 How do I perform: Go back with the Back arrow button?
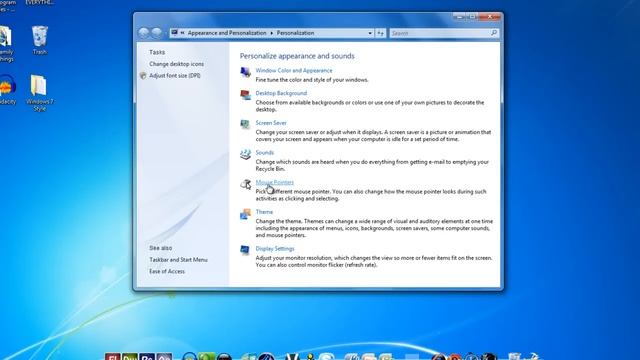(143, 33)
